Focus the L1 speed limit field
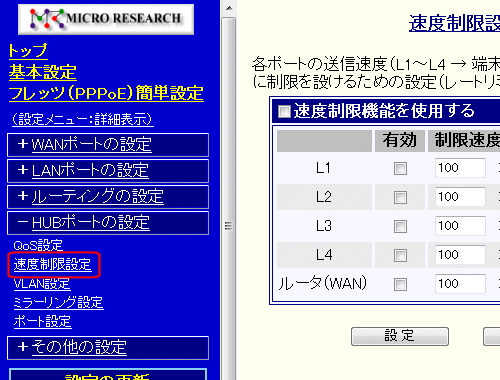 click(x=460, y=168)
